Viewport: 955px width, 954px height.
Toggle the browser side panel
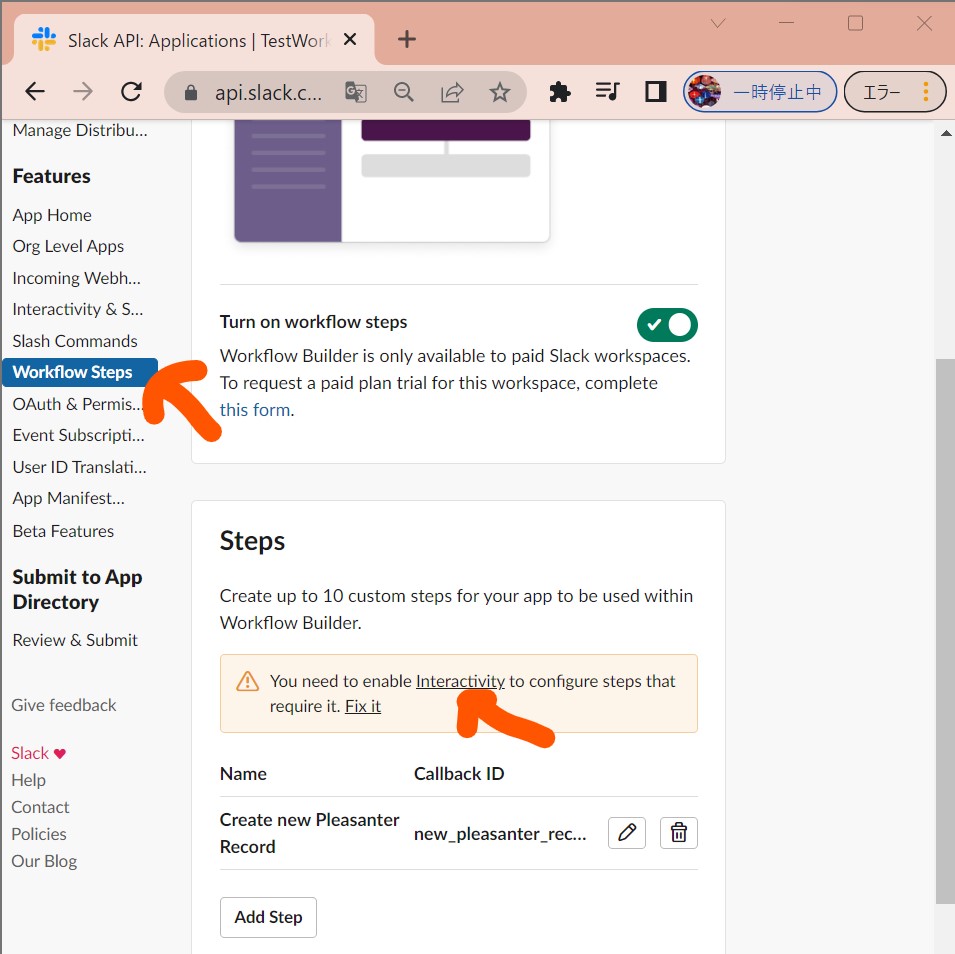[x=655, y=92]
